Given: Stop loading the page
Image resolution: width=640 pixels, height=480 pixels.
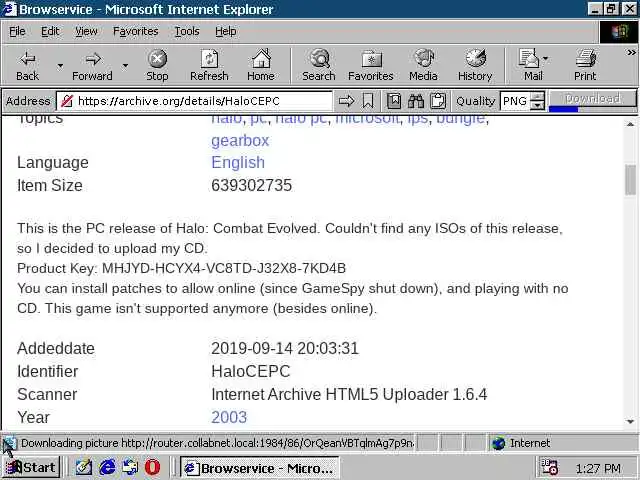Looking at the screenshot, I should pyautogui.click(x=157, y=66).
